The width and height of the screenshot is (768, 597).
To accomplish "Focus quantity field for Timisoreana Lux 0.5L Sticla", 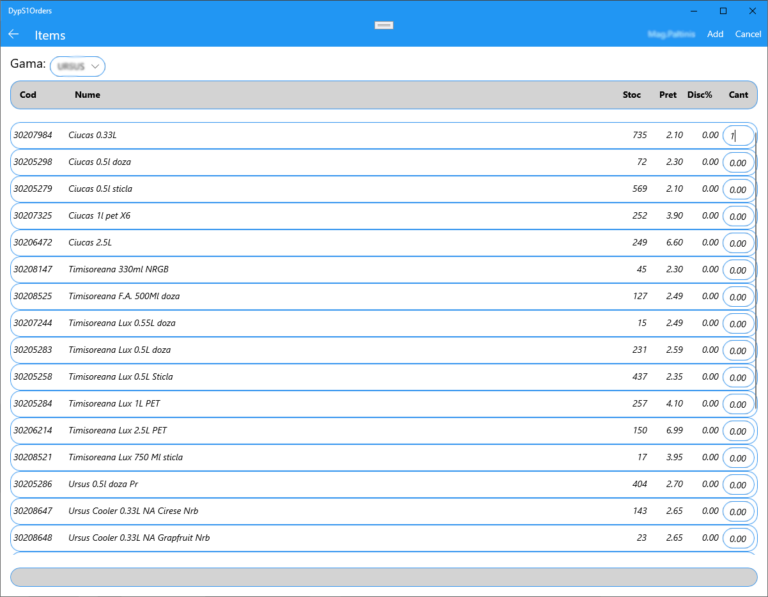I will (738, 378).
